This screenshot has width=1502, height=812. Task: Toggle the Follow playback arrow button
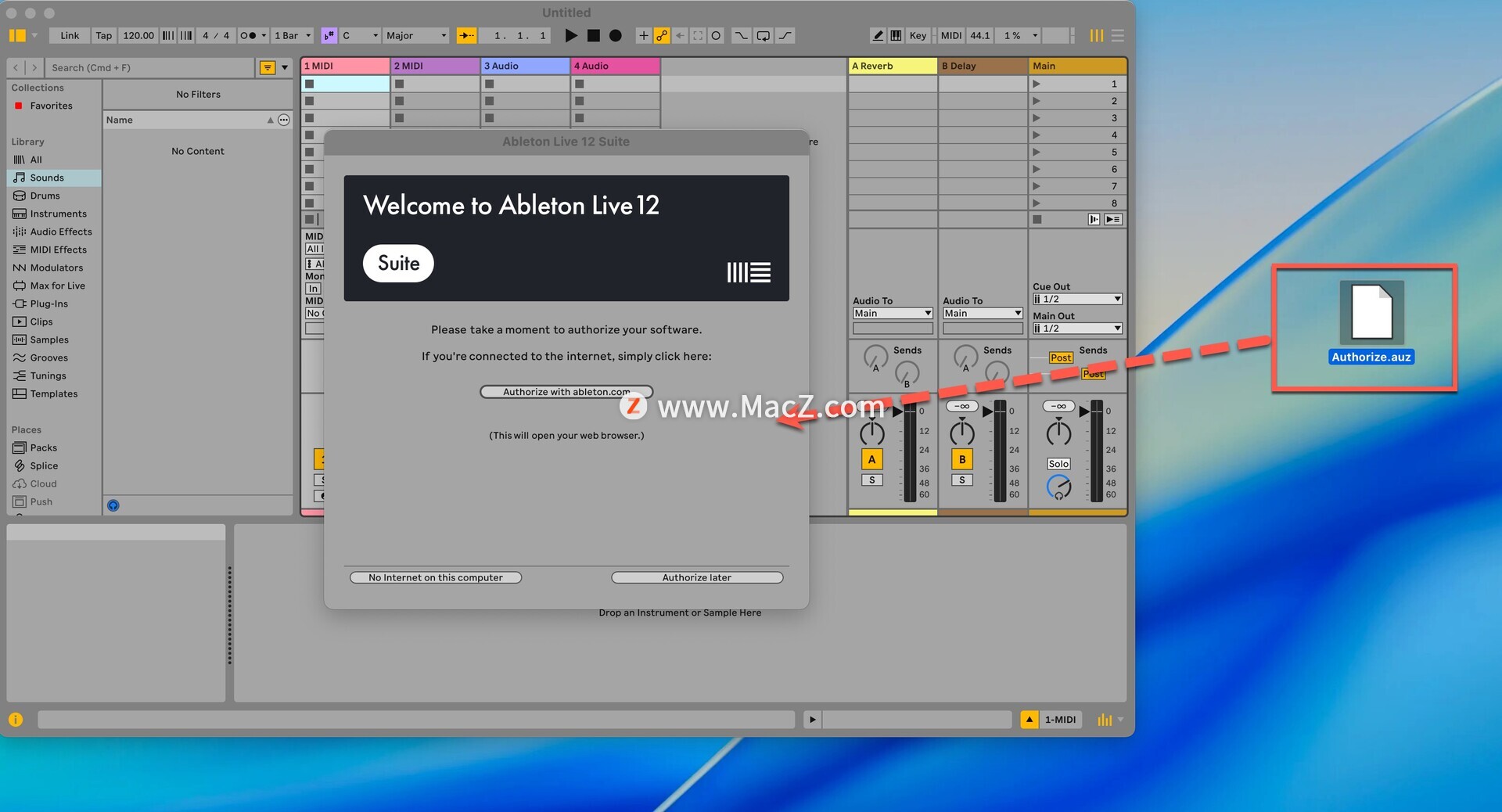pos(466,35)
